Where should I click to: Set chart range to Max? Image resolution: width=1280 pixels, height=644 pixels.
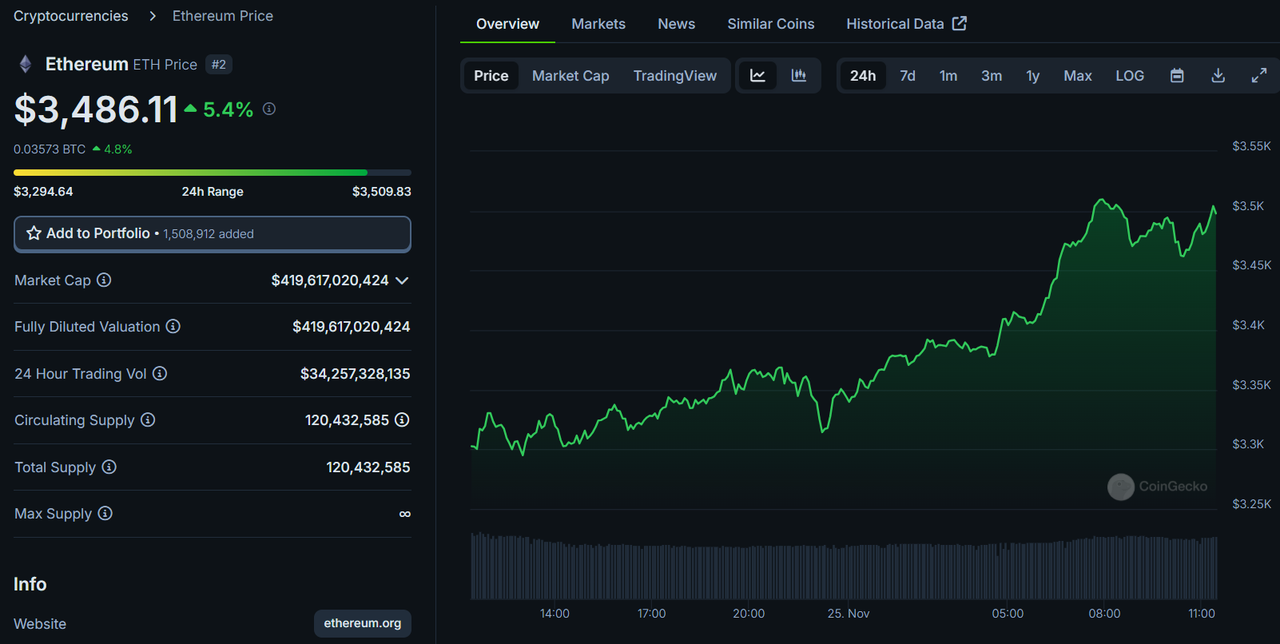(1078, 76)
